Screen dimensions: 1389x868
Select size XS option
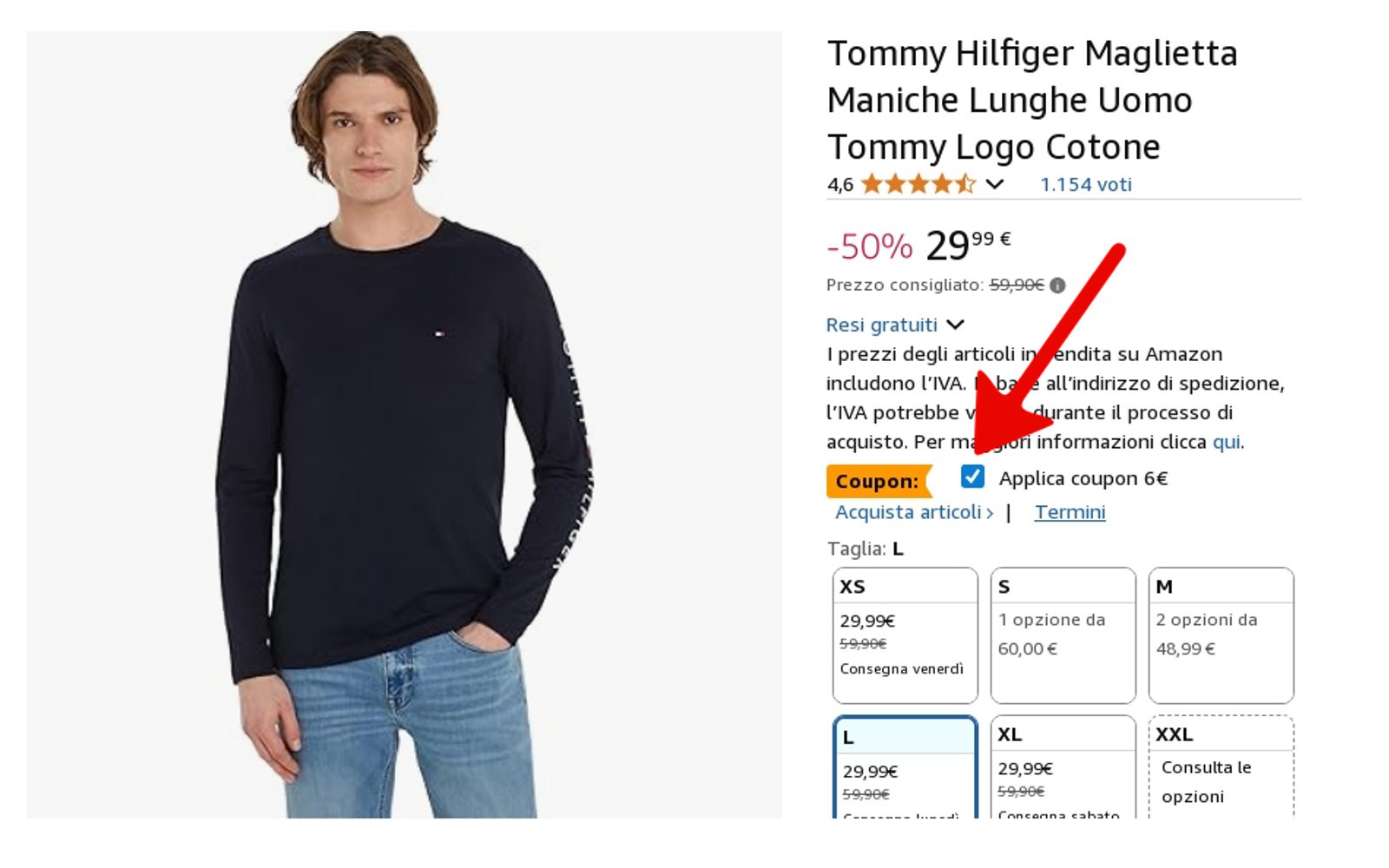click(x=905, y=635)
